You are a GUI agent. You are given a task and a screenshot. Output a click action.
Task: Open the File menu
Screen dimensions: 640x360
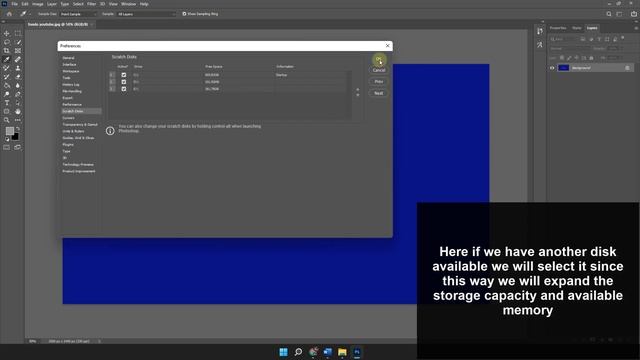coord(14,4)
